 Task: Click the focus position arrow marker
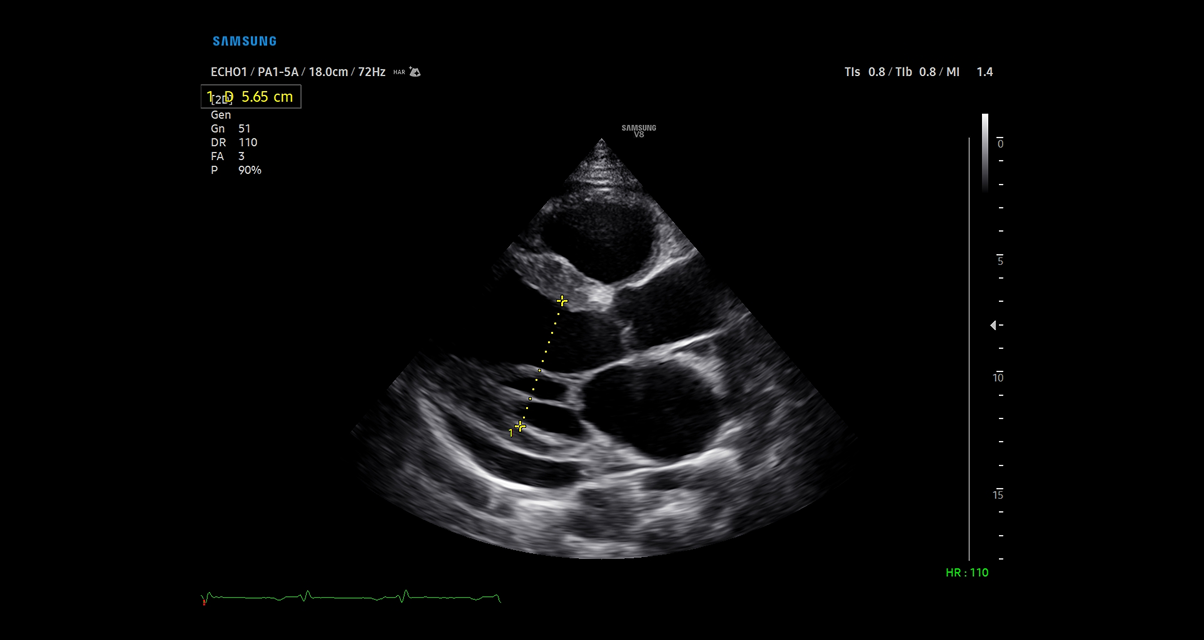991,324
